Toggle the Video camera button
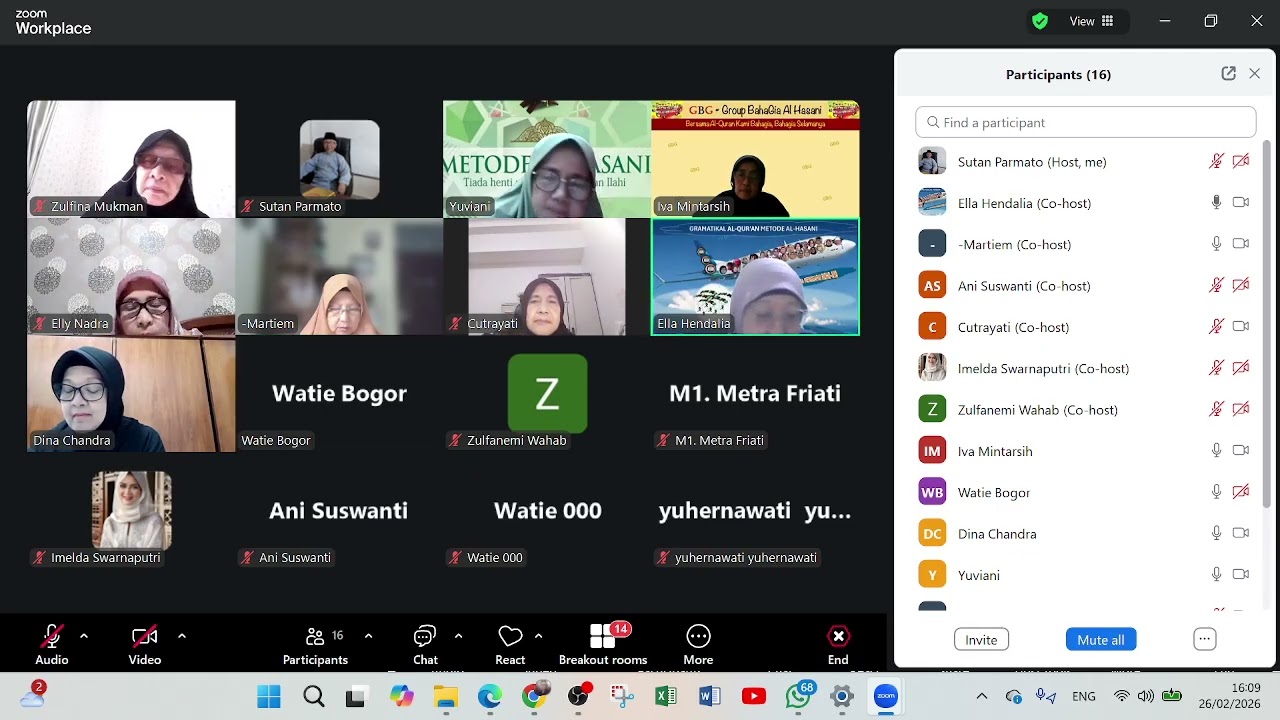This screenshot has height=720, width=1280. click(145, 644)
